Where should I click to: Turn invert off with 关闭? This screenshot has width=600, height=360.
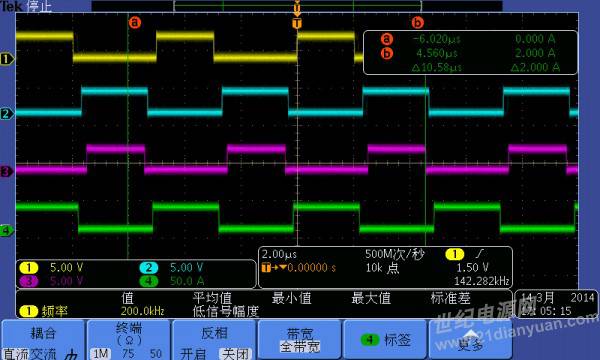click(x=235, y=353)
